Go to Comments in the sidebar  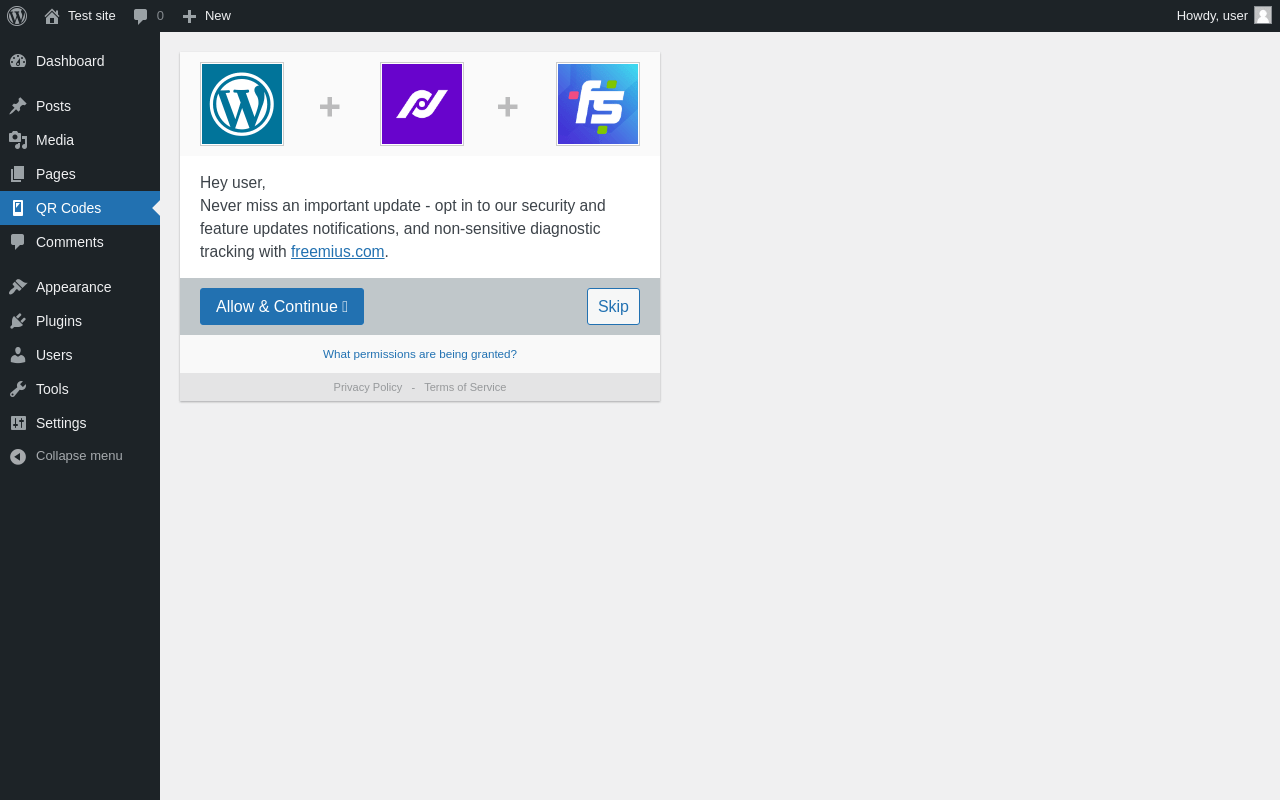click(80, 242)
